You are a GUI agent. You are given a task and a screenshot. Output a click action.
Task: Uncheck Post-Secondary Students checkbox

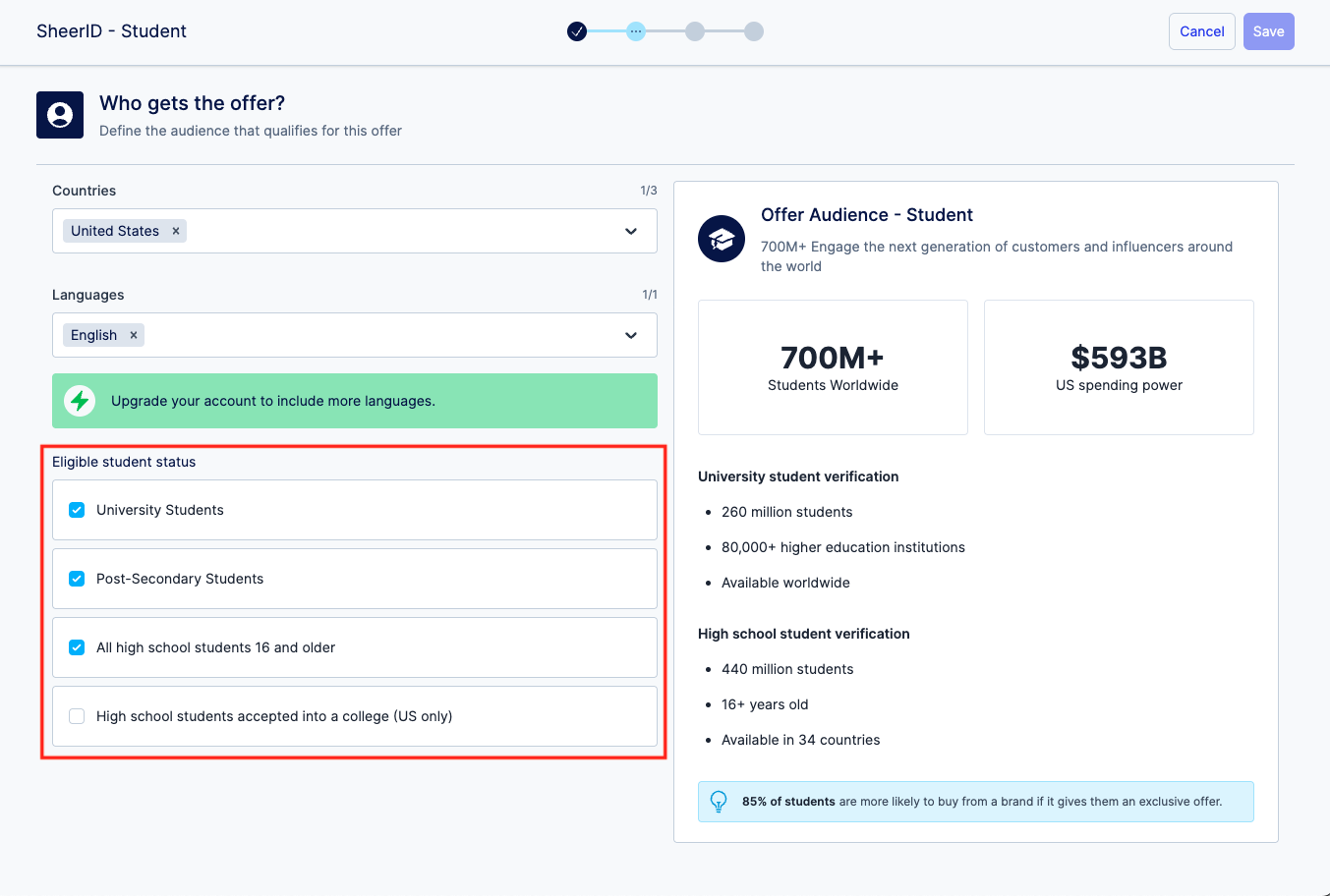coord(77,579)
